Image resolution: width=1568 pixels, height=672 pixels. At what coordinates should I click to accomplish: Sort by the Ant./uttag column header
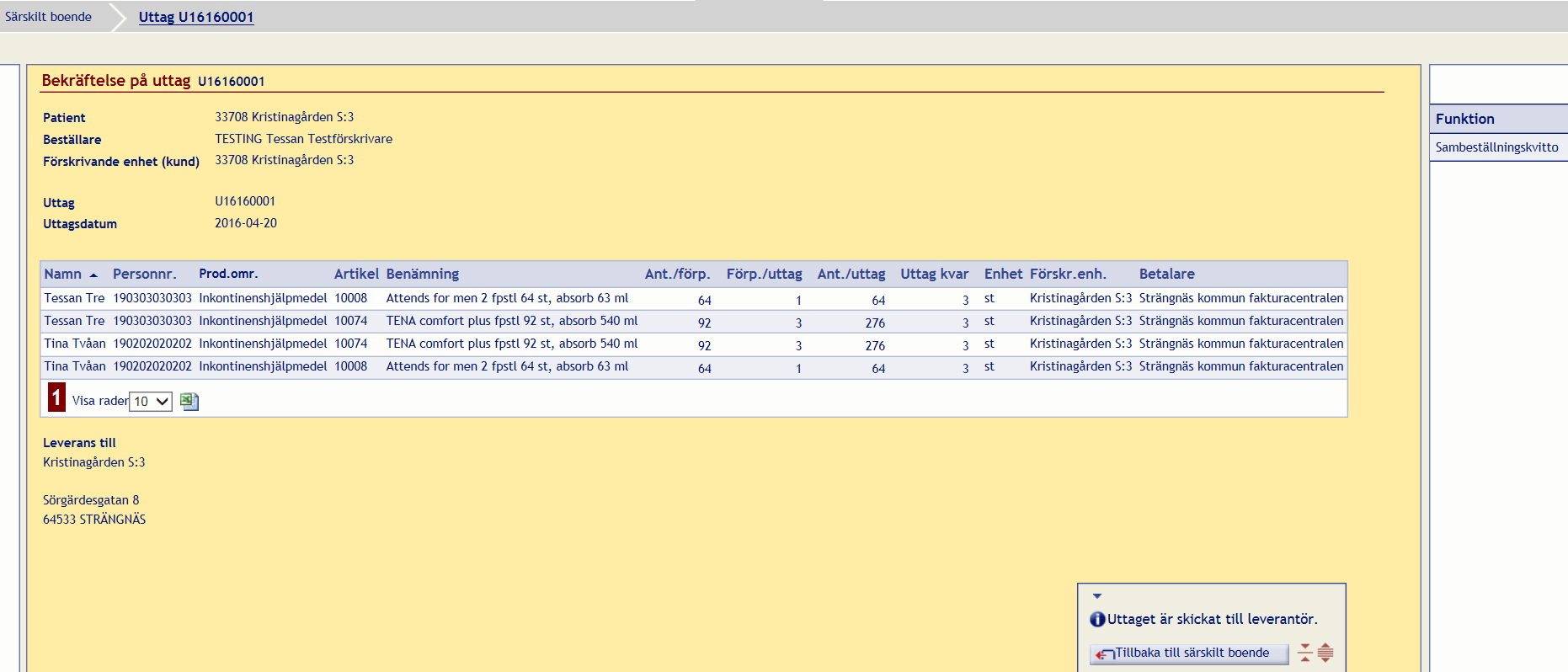click(x=851, y=274)
